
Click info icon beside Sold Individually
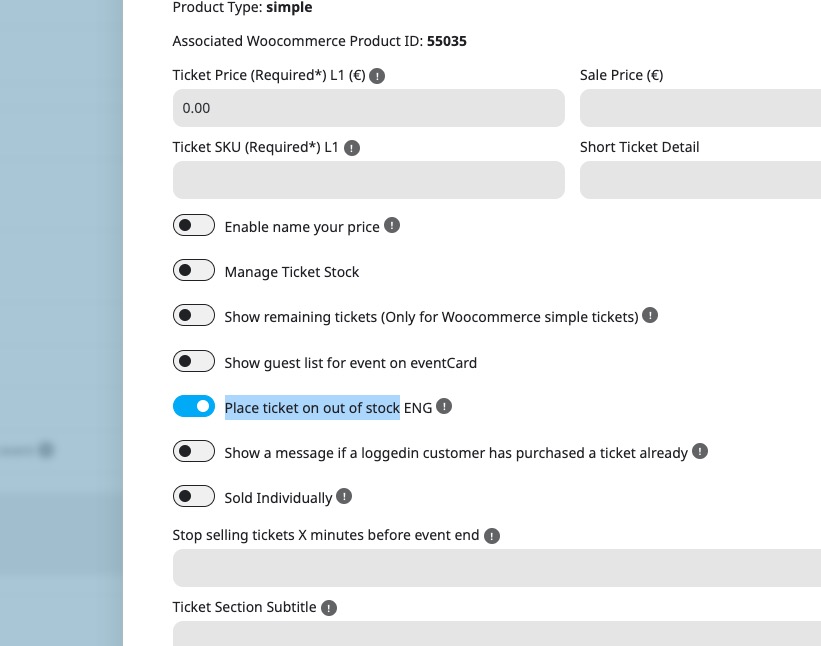343,496
